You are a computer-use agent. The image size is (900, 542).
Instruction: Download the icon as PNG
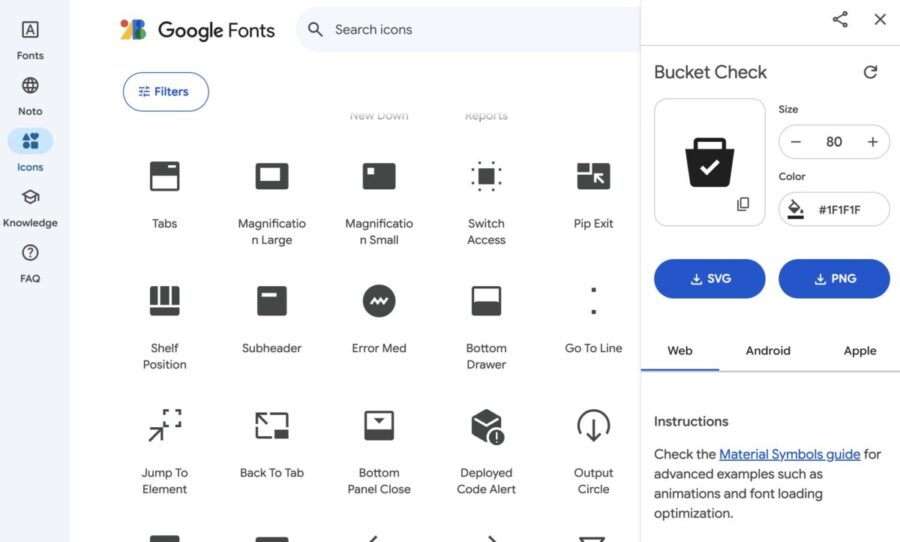coord(834,279)
